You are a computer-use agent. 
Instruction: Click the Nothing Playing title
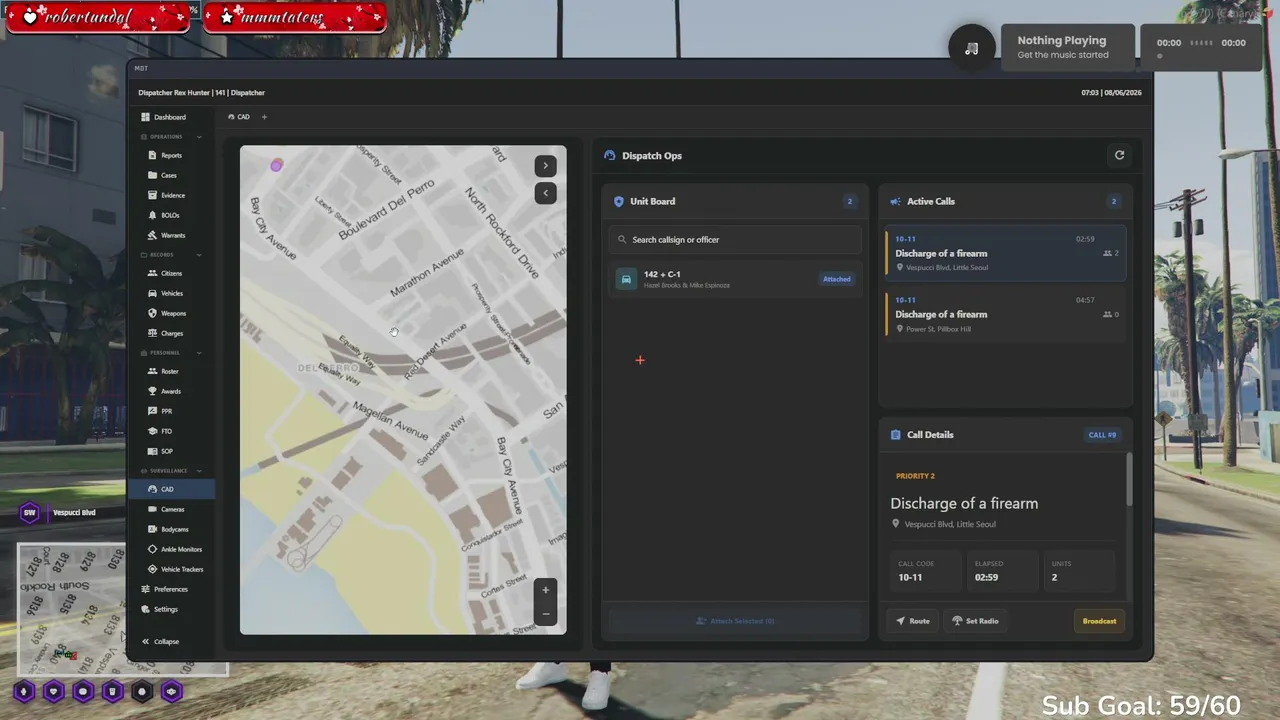(x=1061, y=40)
